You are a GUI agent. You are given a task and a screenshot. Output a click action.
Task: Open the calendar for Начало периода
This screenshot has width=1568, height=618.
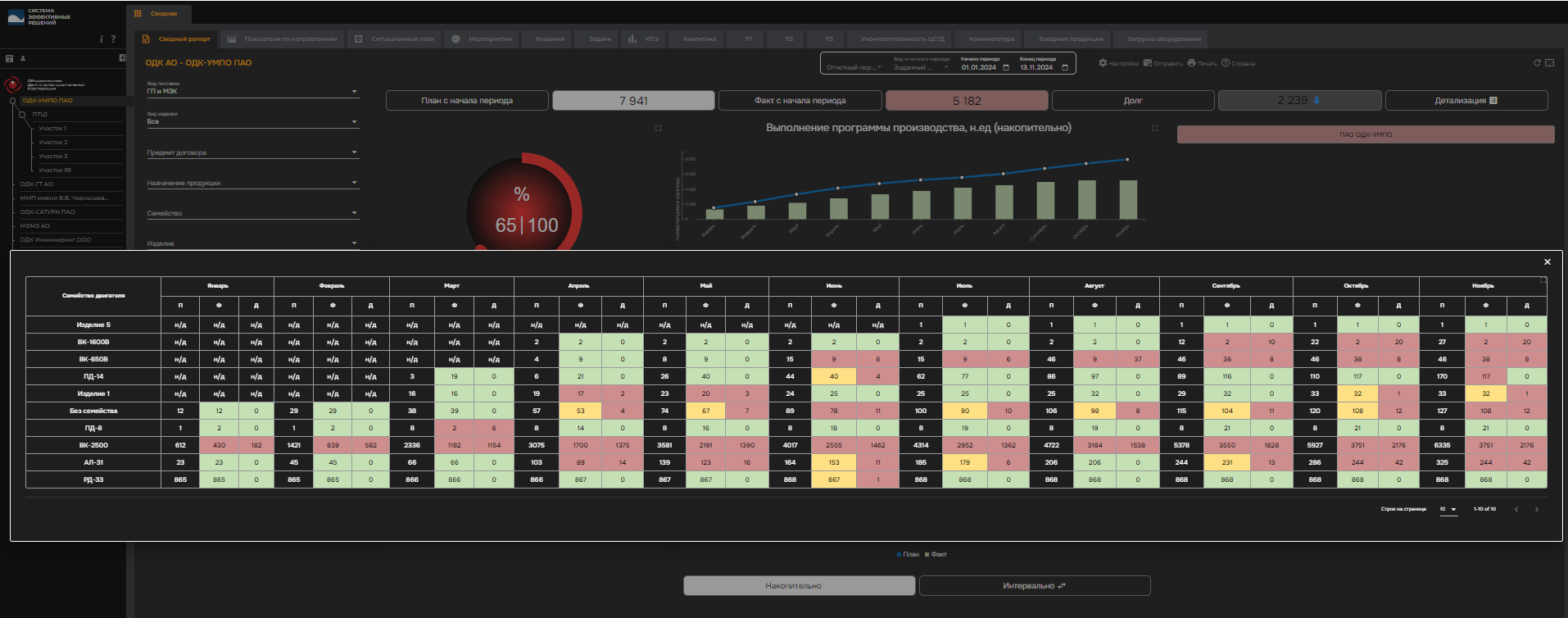(1006, 68)
